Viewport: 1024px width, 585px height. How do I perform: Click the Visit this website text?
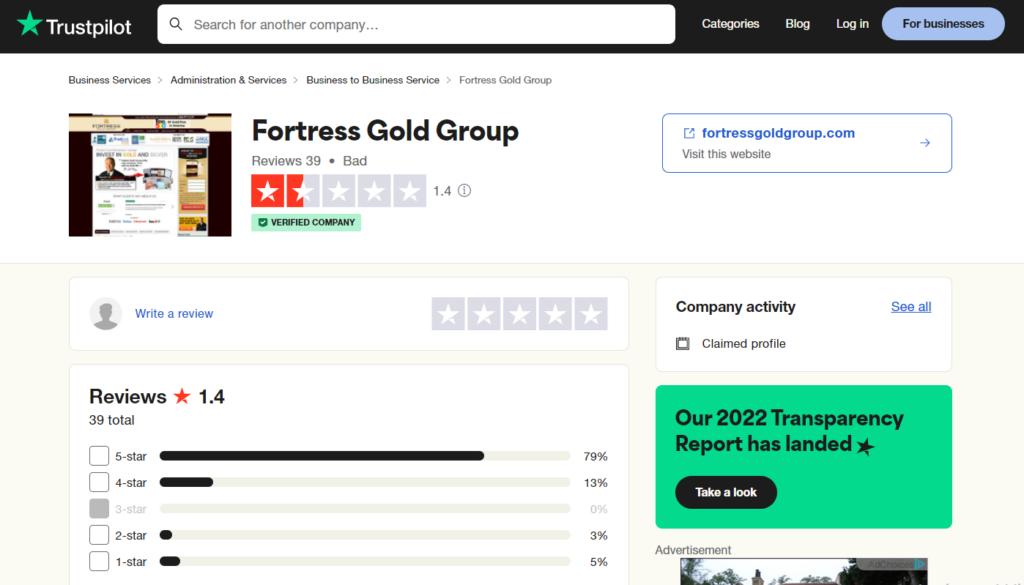click(726, 154)
